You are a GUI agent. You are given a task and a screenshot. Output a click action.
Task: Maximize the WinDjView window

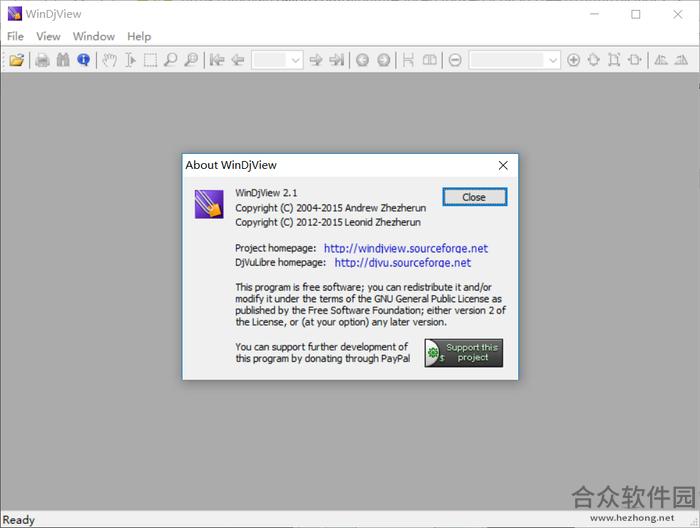pos(636,14)
